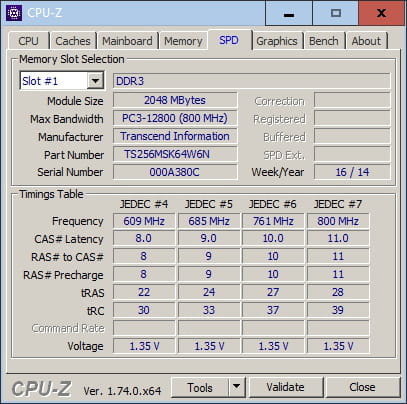Click the Validate button
This screenshot has height=404, width=407.
pyautogui.click(x=286, y=387)
